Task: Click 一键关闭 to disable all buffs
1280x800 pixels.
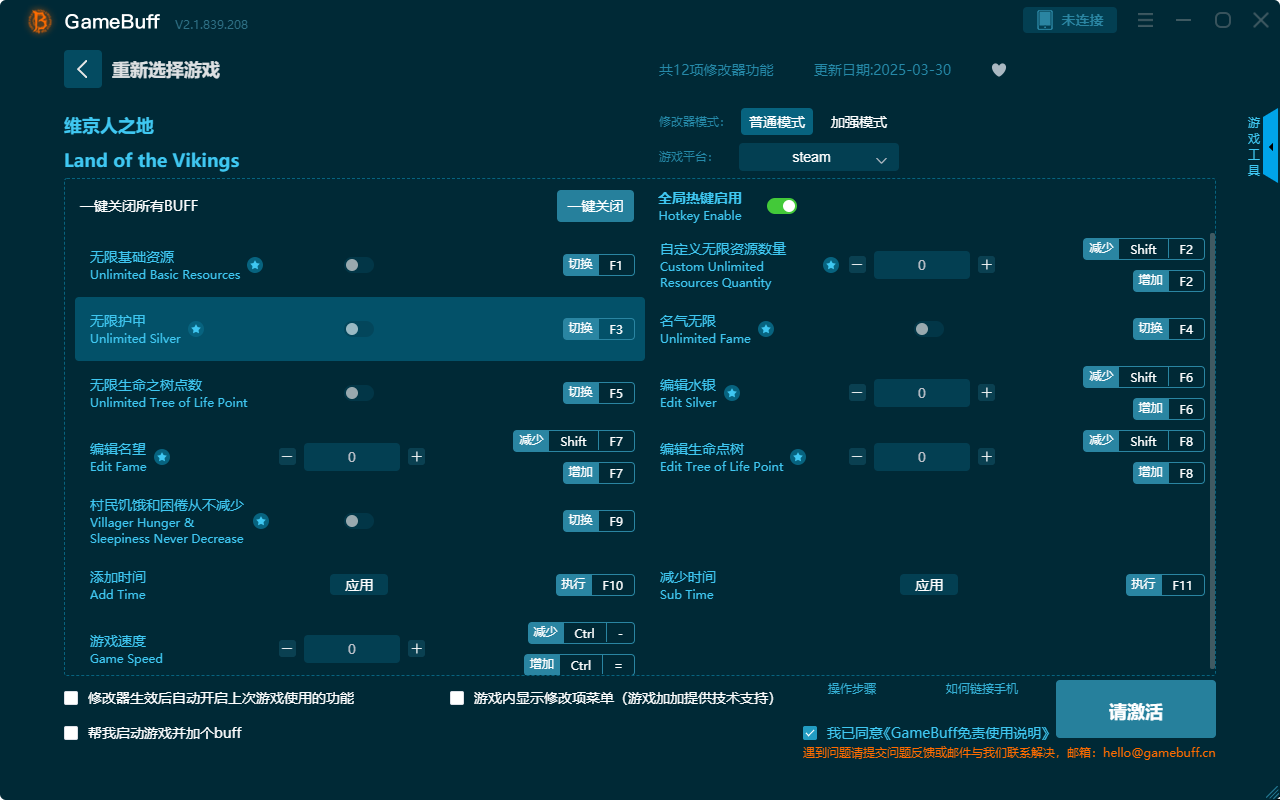Action: (x=596, y=206)
